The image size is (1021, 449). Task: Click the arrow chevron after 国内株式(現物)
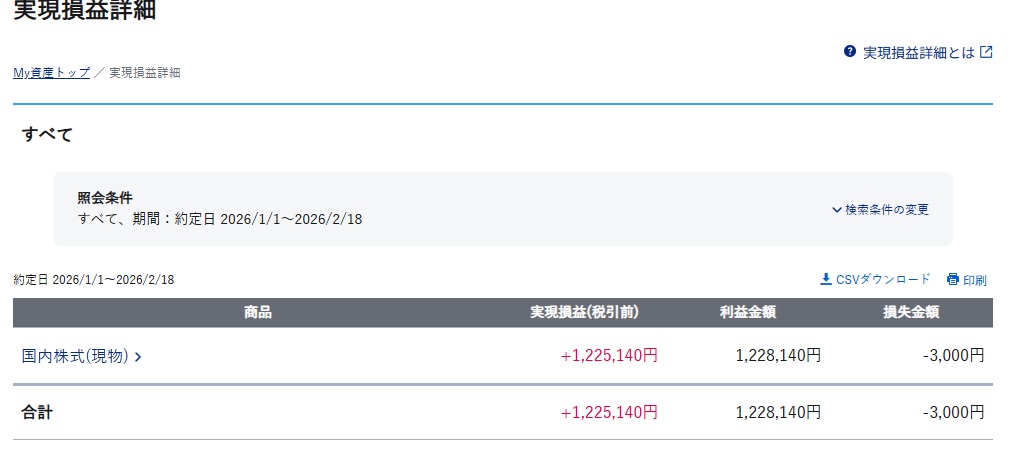point(138,356)
